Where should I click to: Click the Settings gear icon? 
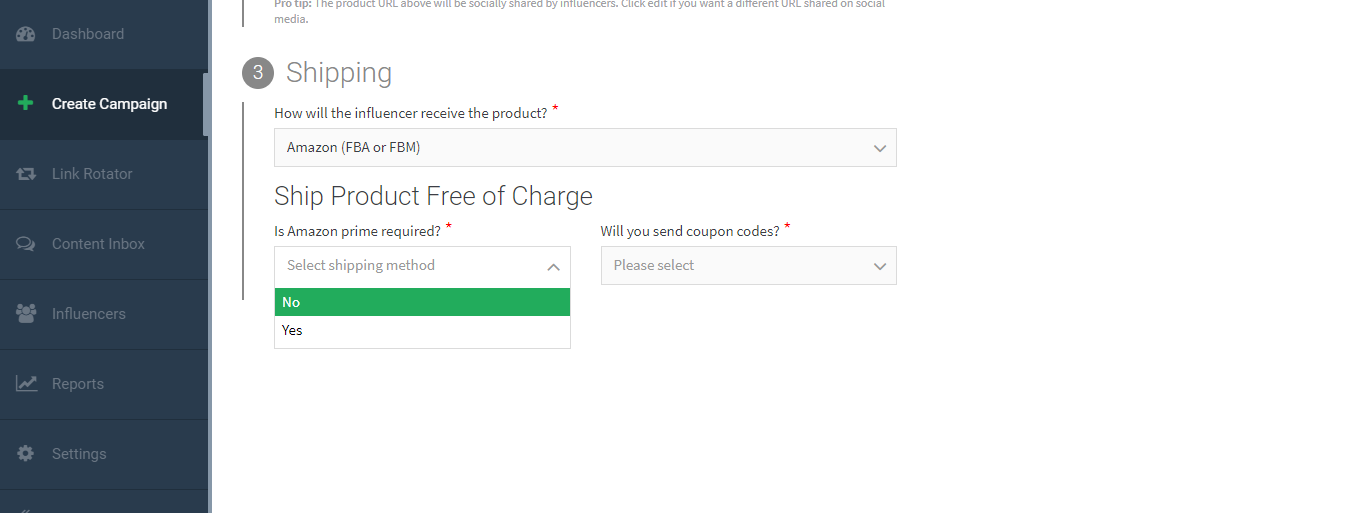[26, 454]
